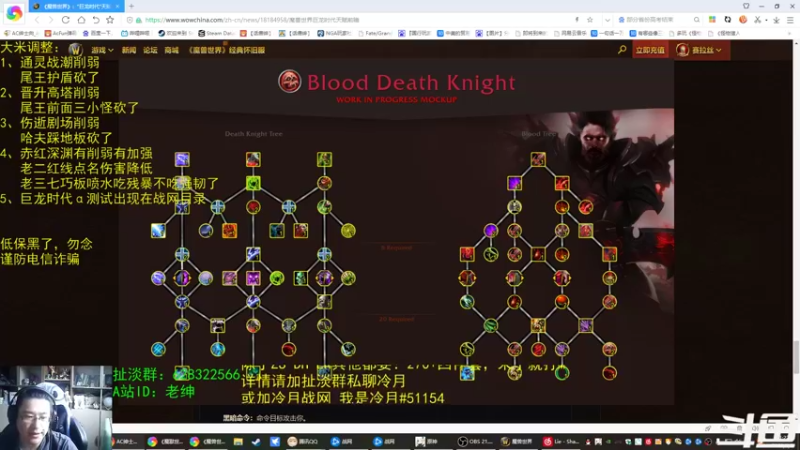Screen dimensions: 800x450
Task: Select the active 魔兽世界 browser tab
Action: (x=76, y=6)
